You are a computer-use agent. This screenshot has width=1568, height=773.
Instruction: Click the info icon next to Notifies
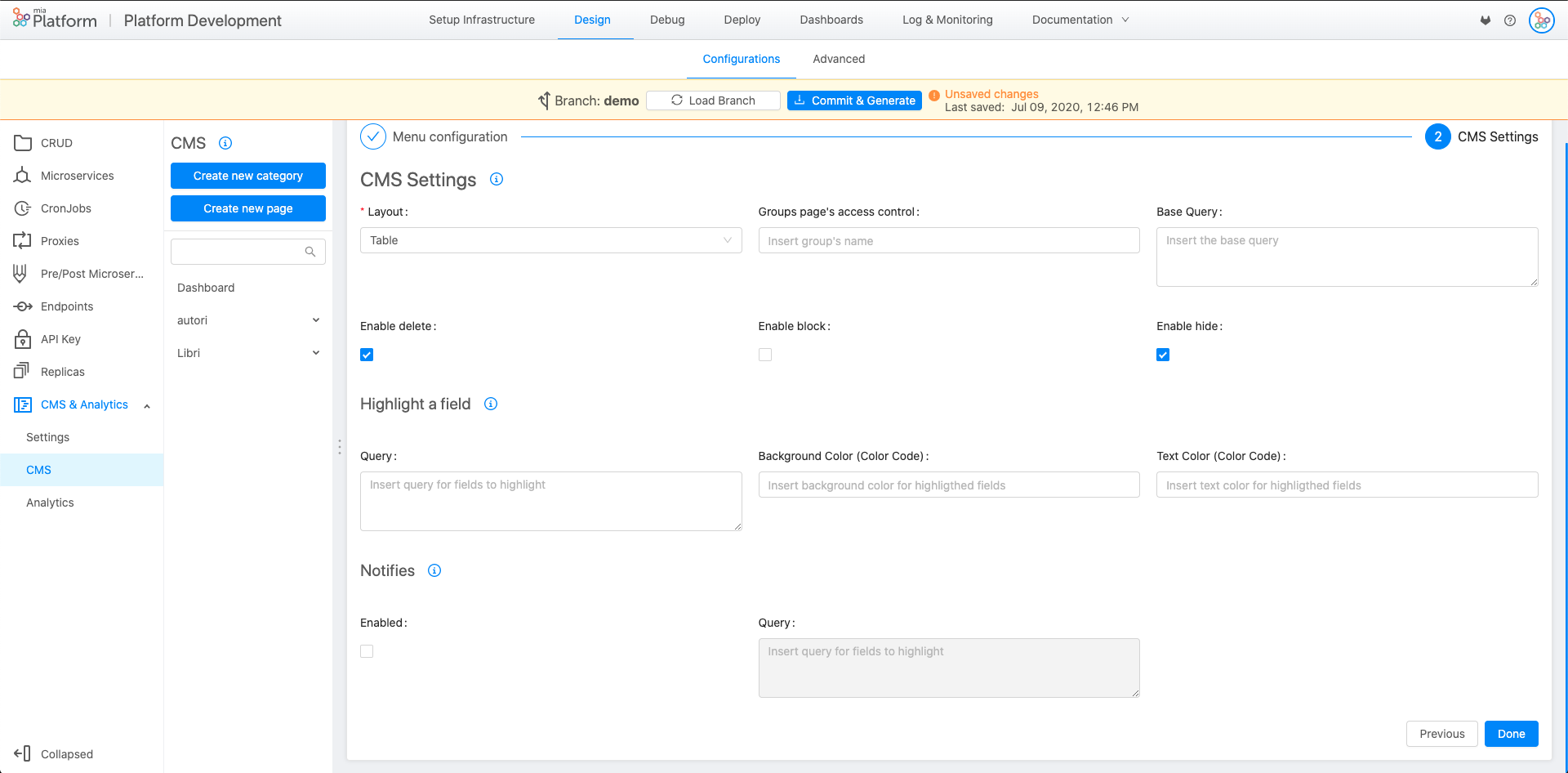coord(434,570)
